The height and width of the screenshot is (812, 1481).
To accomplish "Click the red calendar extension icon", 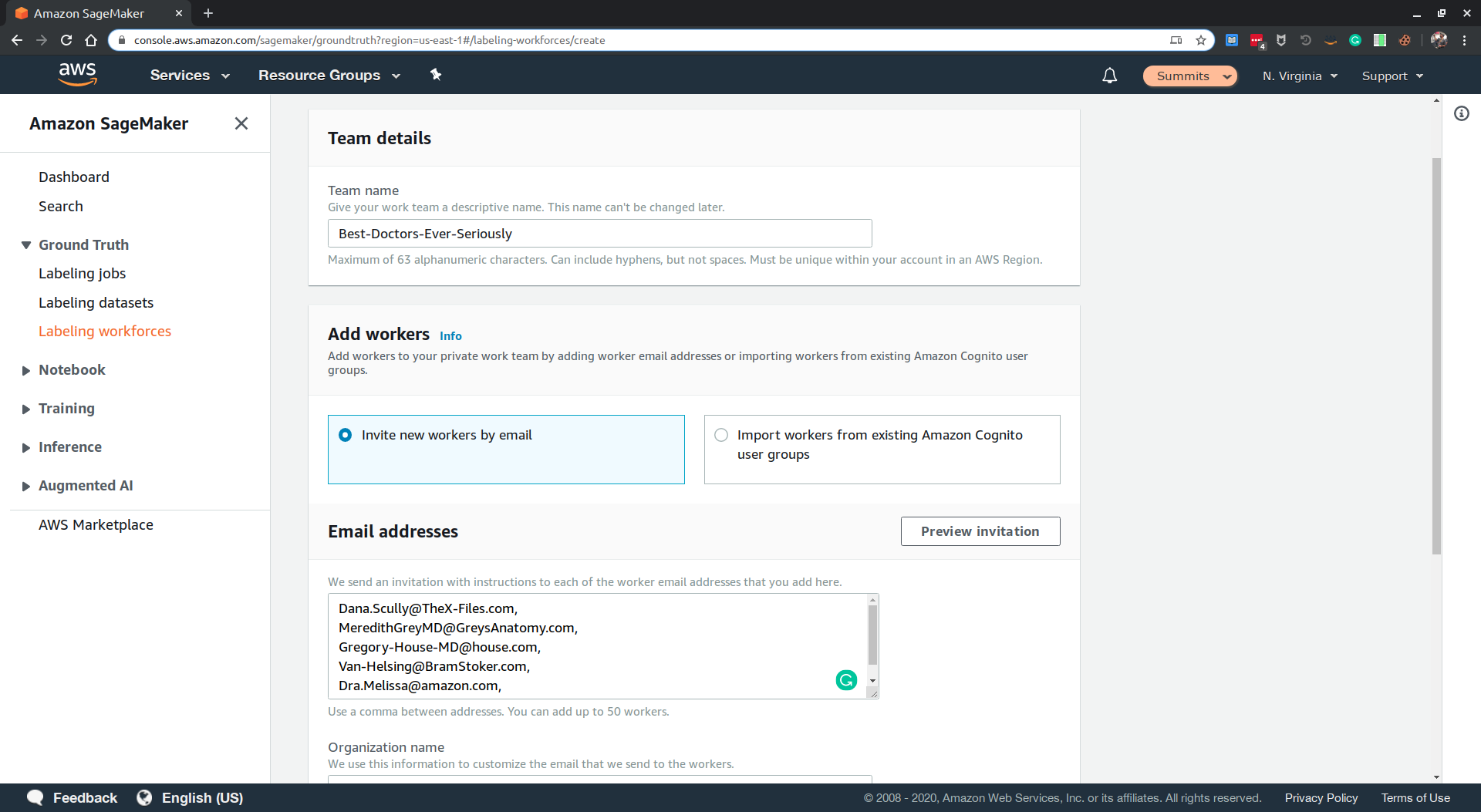I will pyautogui.click(x=1257, y=41).
